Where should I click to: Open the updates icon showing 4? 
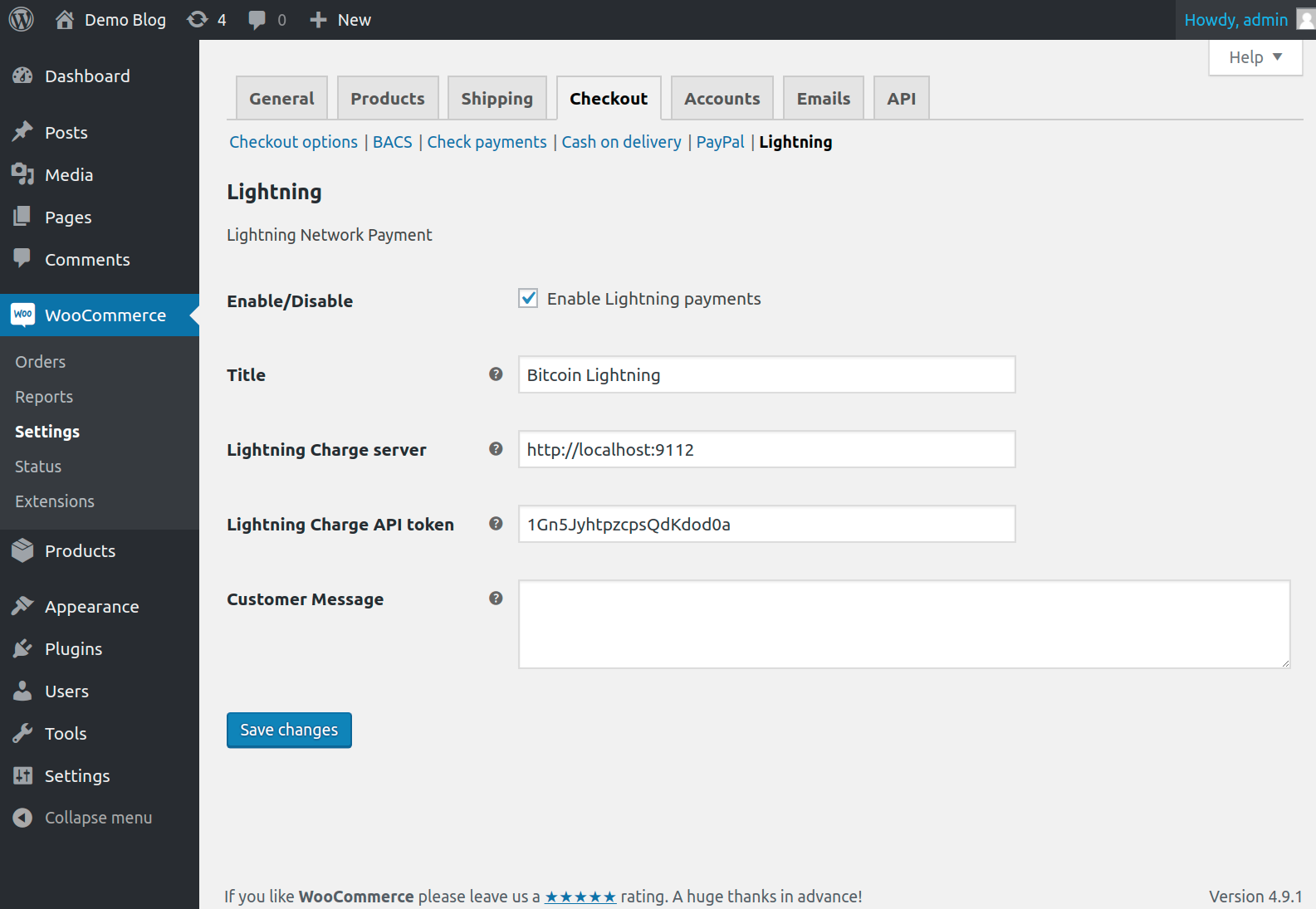[x=198, y=19]
